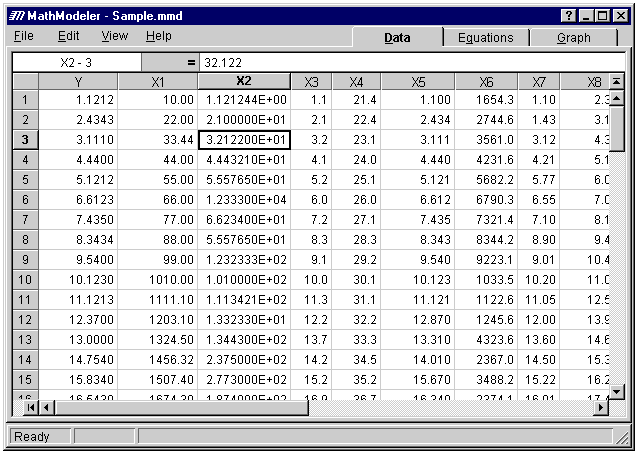Screen dimensions: 640x456
Task: Open the Help menu
Action: click(x=158, y=36)
